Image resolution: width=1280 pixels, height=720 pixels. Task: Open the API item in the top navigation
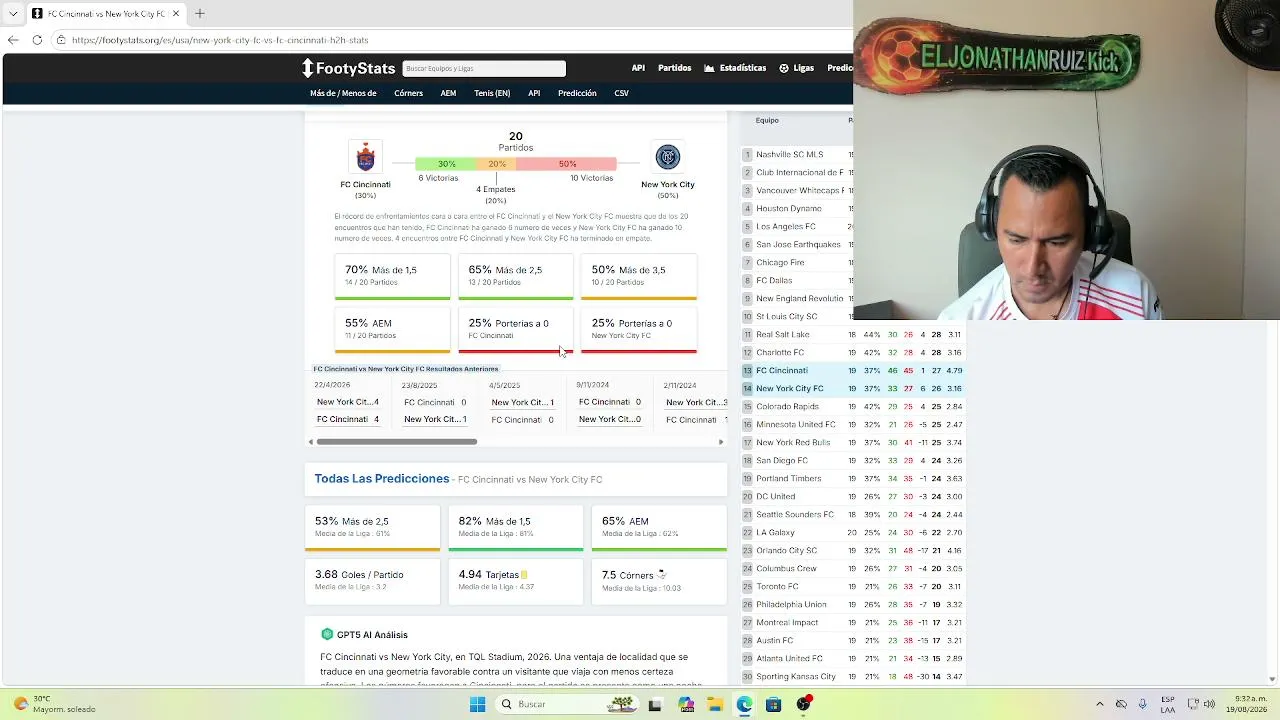click(638, 68)
